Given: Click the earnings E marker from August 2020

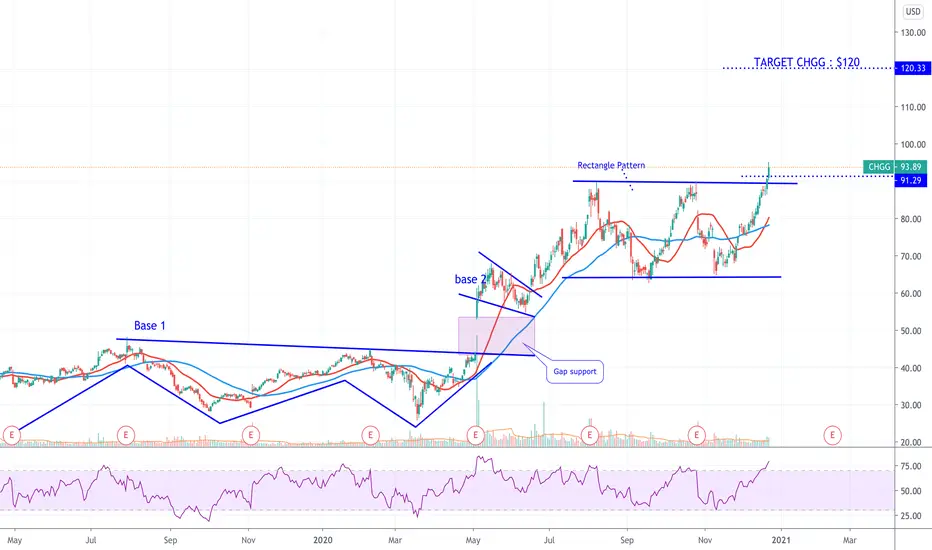Looking at the screenshot, I should click(590, 435).
